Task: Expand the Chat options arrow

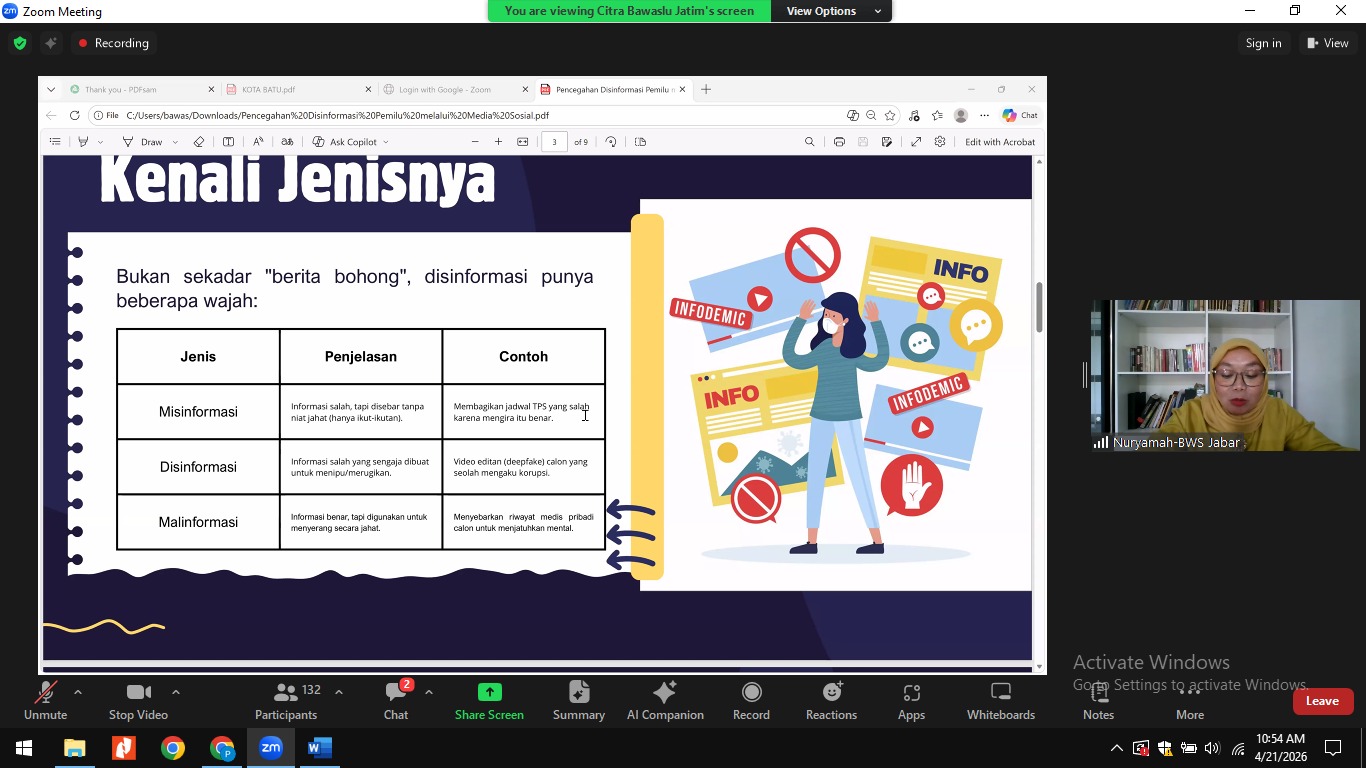Action: pos(429,692)
